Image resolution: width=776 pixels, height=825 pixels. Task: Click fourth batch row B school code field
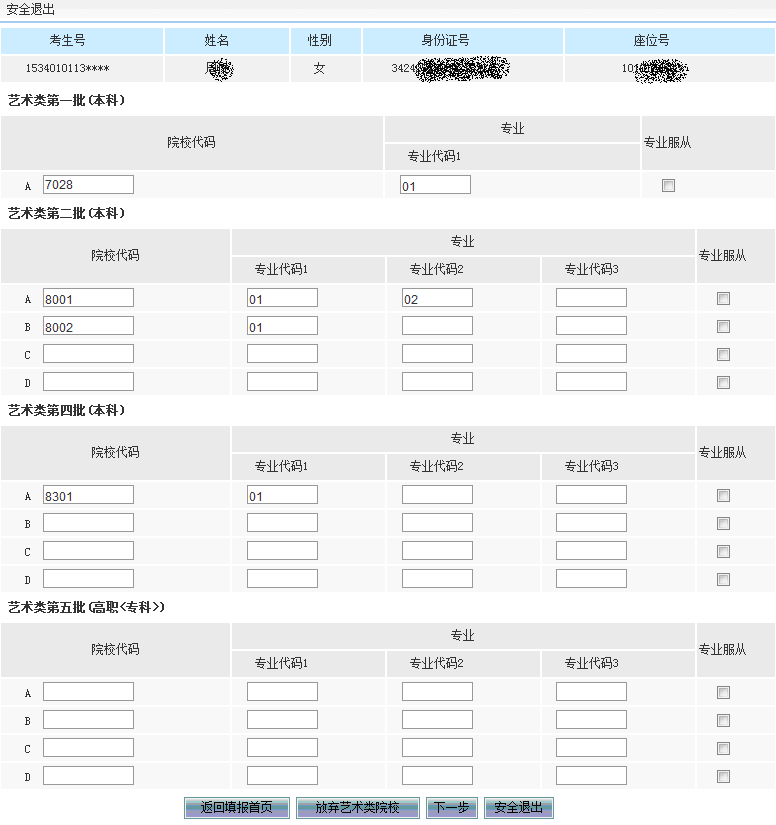point(88,522)
